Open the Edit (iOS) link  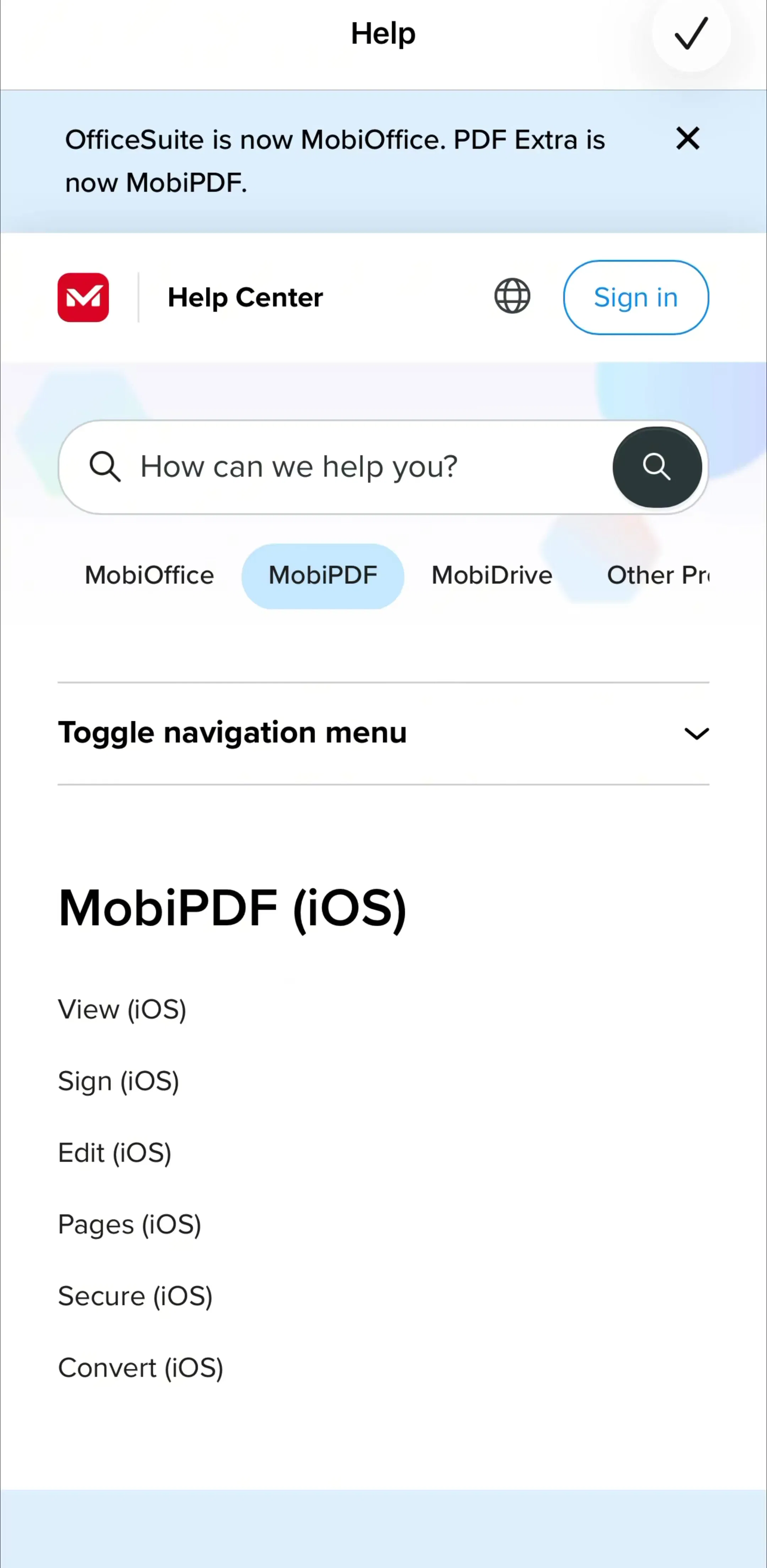point(115,1153)
